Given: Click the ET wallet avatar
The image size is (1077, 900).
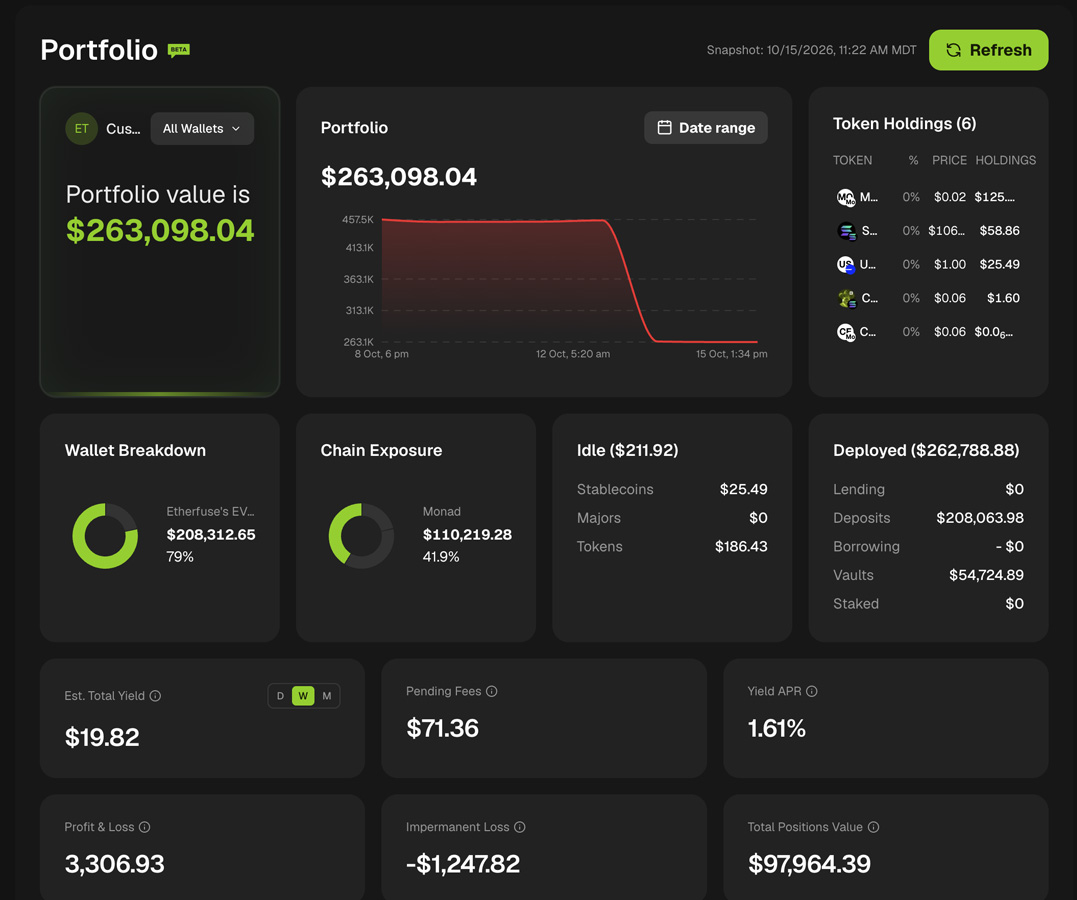Looking at the screenshot, I should coord(82,128).
